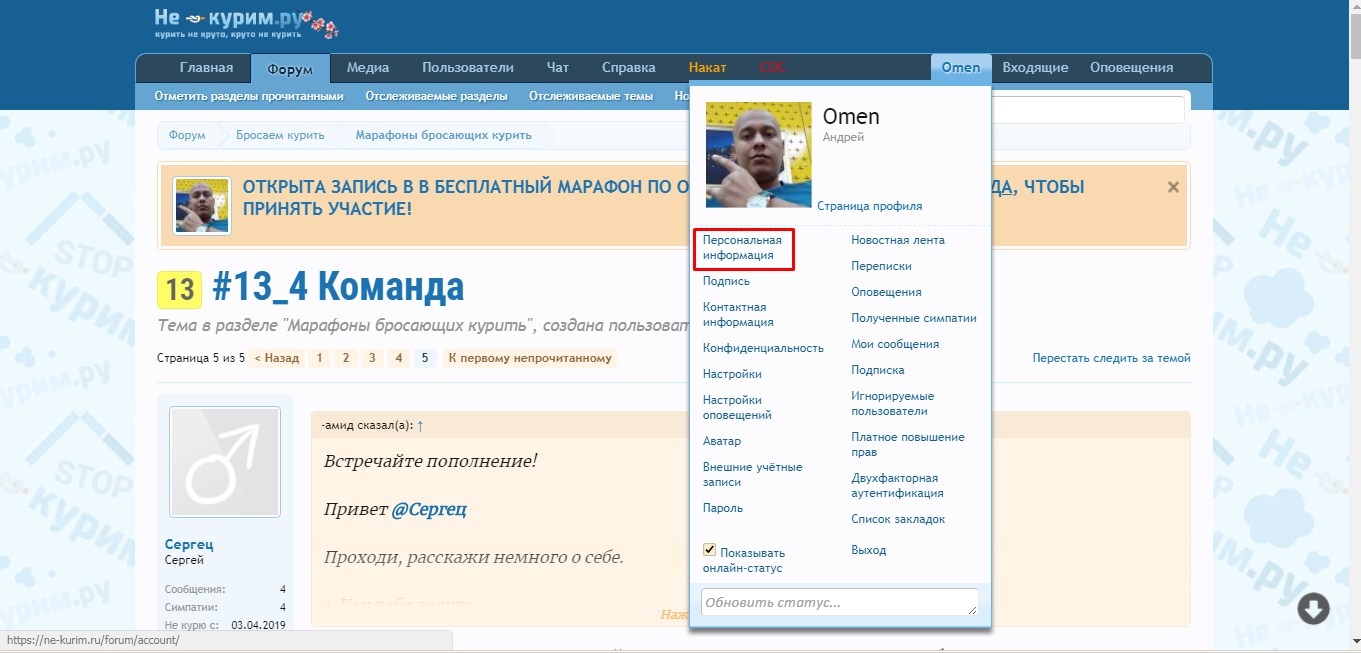
Task: Open Omen's profile photo in dropdown
Action: [x=759, y=155]
